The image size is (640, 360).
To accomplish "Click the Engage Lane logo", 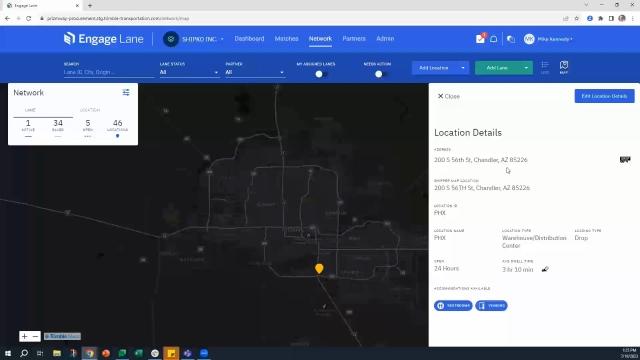I will click(104, 39).
